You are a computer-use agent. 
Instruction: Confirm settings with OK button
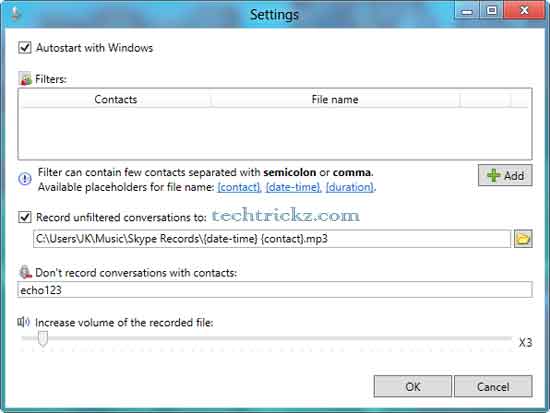pos(412,386)
